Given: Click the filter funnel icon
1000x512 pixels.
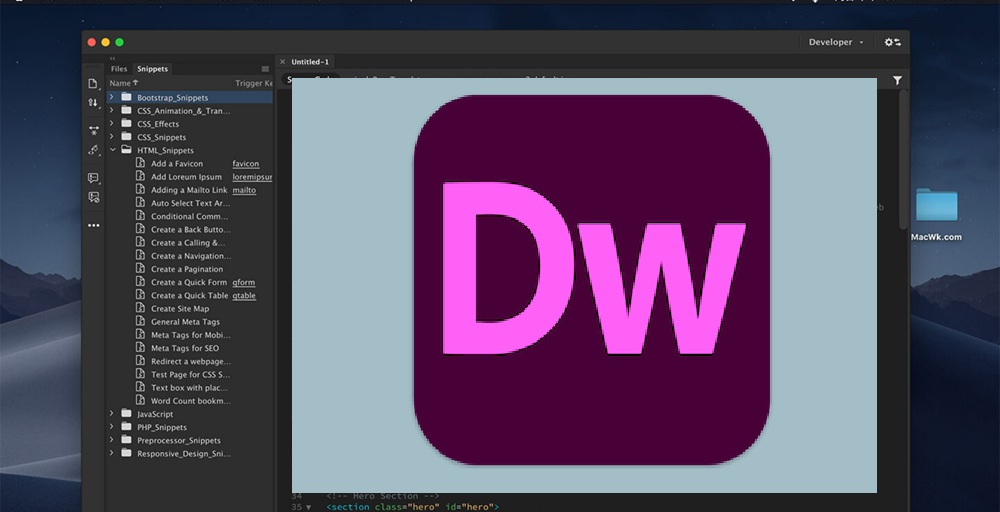Looking at the screenshot, I should coord(897,80).
